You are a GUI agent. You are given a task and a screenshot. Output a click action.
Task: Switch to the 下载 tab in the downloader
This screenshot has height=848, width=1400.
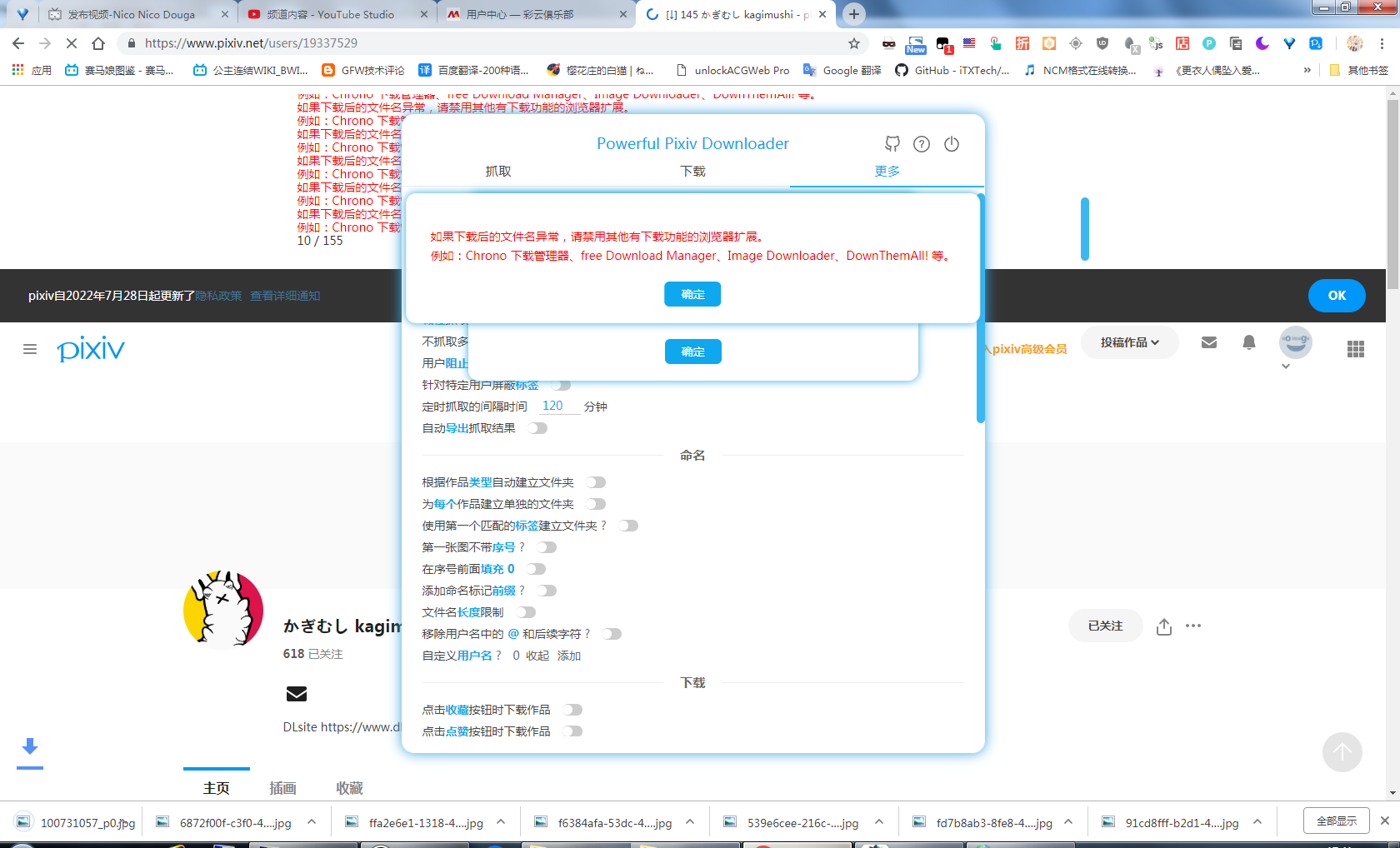(692, 171)
